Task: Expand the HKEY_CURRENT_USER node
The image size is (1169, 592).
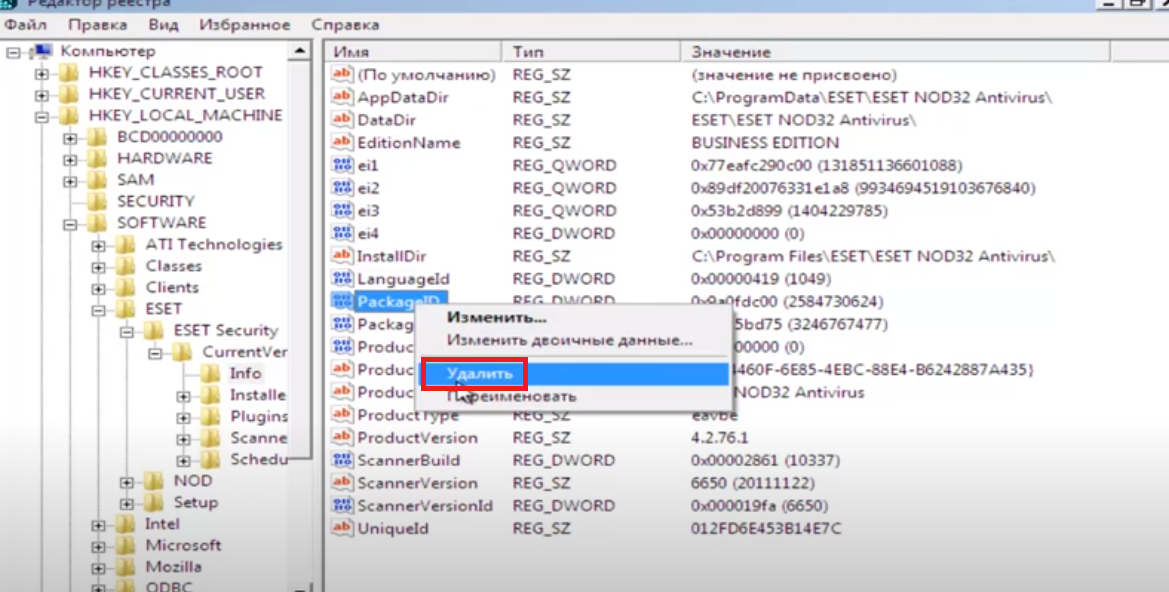Action: pos(42,95)
